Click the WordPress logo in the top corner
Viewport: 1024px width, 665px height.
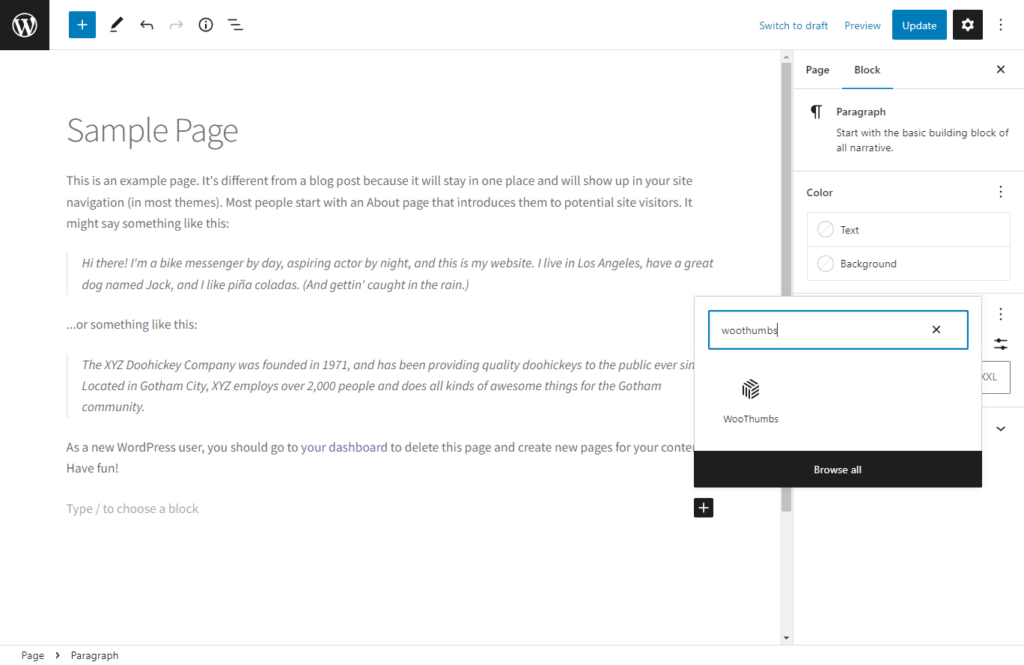click(x=24, y=24)
